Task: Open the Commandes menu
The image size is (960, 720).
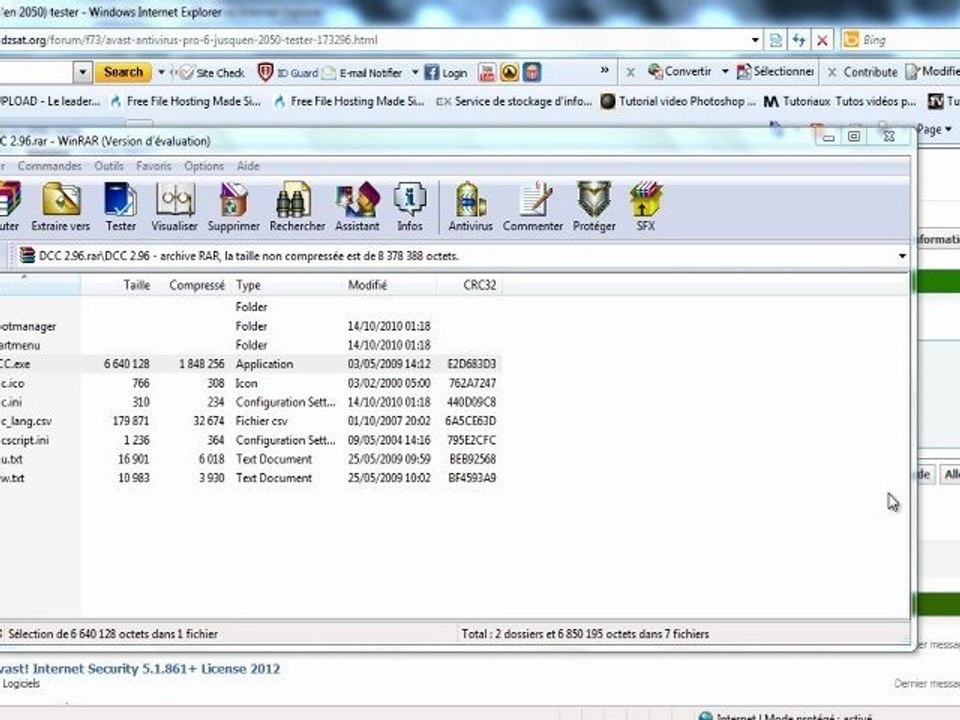Action: click(50, 166)
